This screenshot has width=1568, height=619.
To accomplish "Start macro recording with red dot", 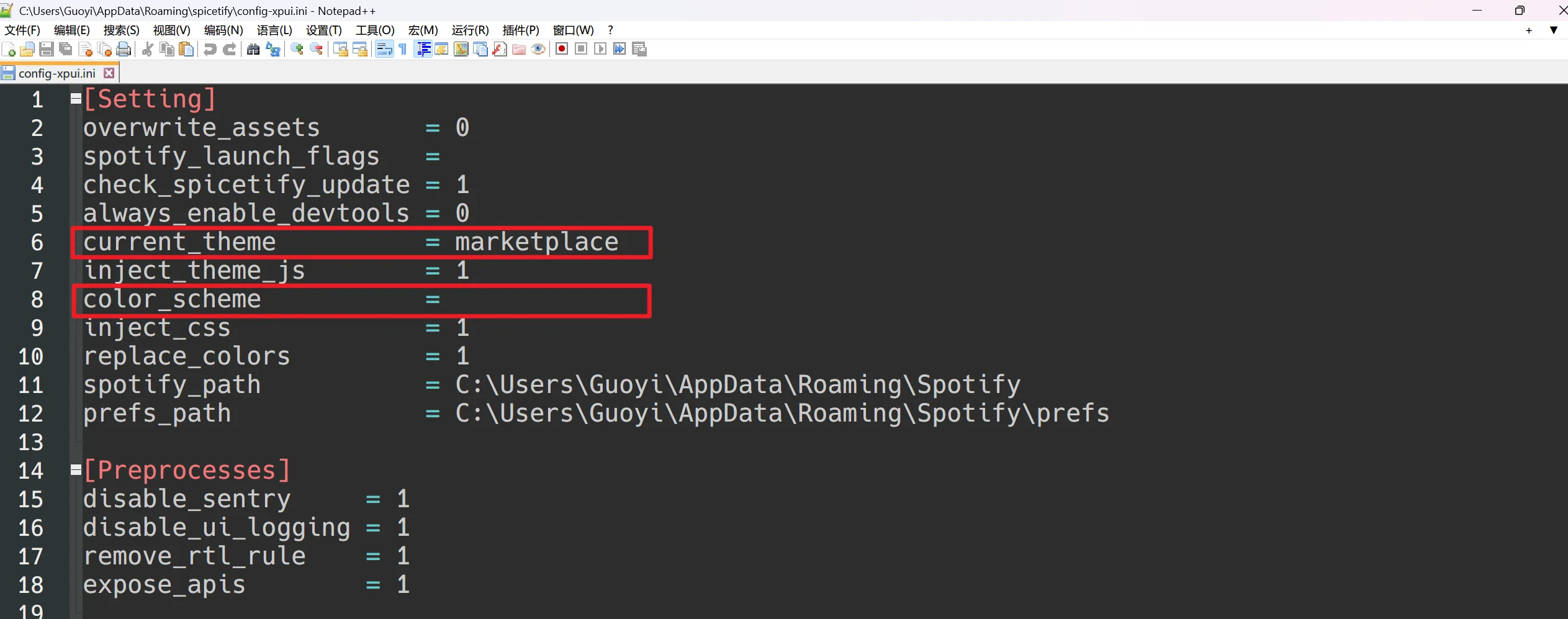I will 562,49.
